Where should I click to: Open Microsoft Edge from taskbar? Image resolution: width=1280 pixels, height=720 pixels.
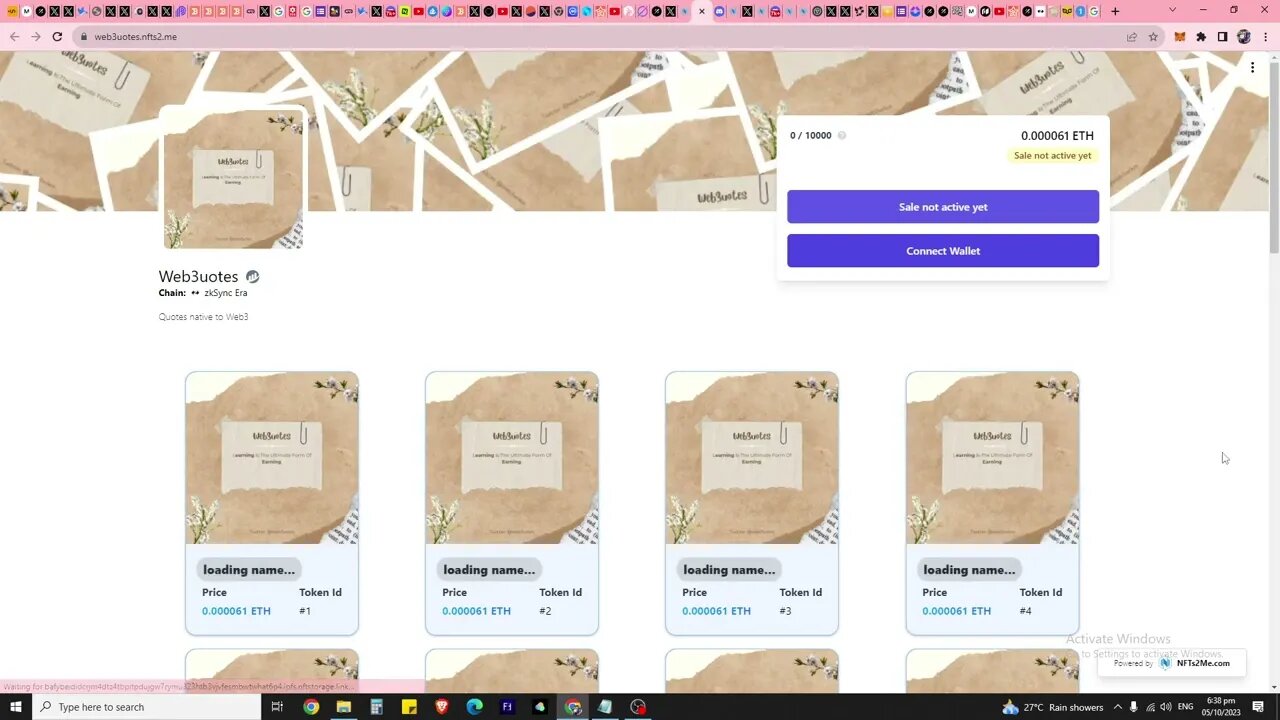tap(474, 707)
